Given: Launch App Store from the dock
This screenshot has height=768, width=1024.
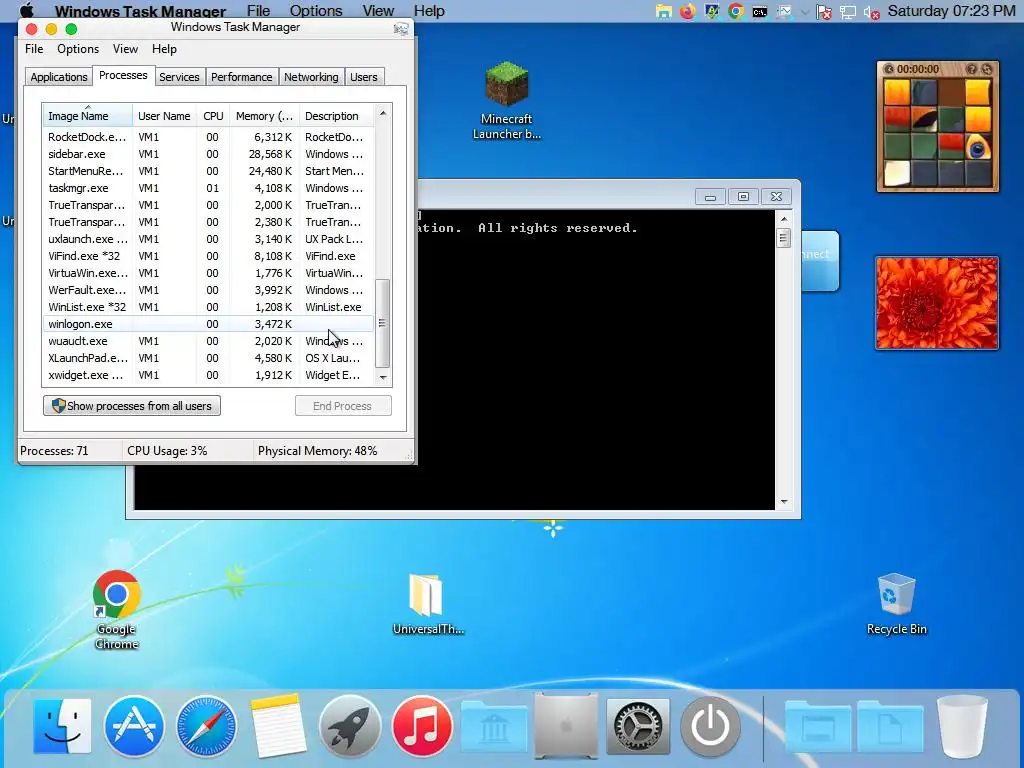Looking at the screenshot, I should (x=134, y=726).
